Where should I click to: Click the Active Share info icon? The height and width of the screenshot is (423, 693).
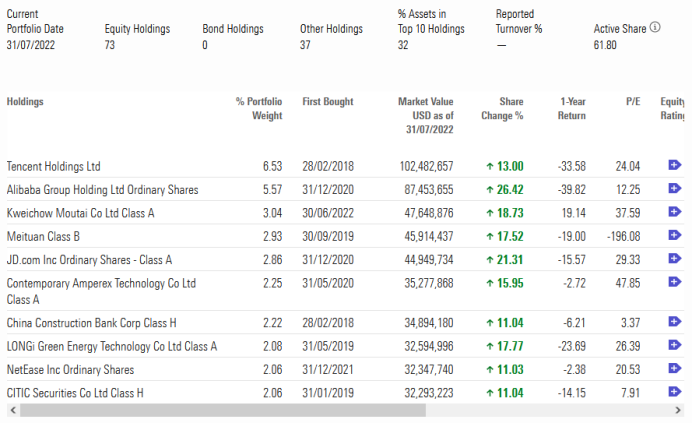pyautogui.click(x=655, y=27)
